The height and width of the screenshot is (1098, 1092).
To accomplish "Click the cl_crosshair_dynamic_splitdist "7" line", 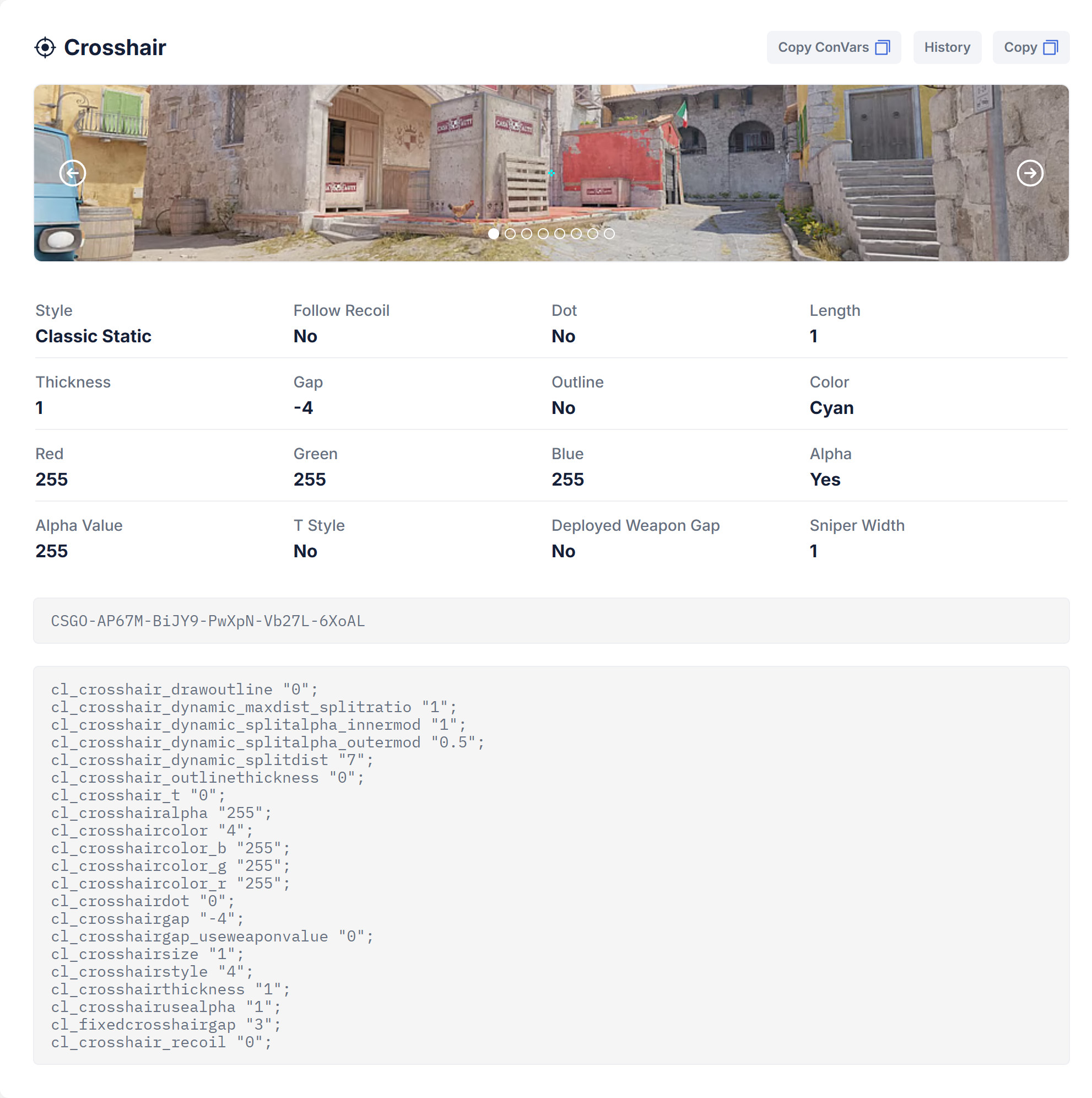I will (212, 760).
